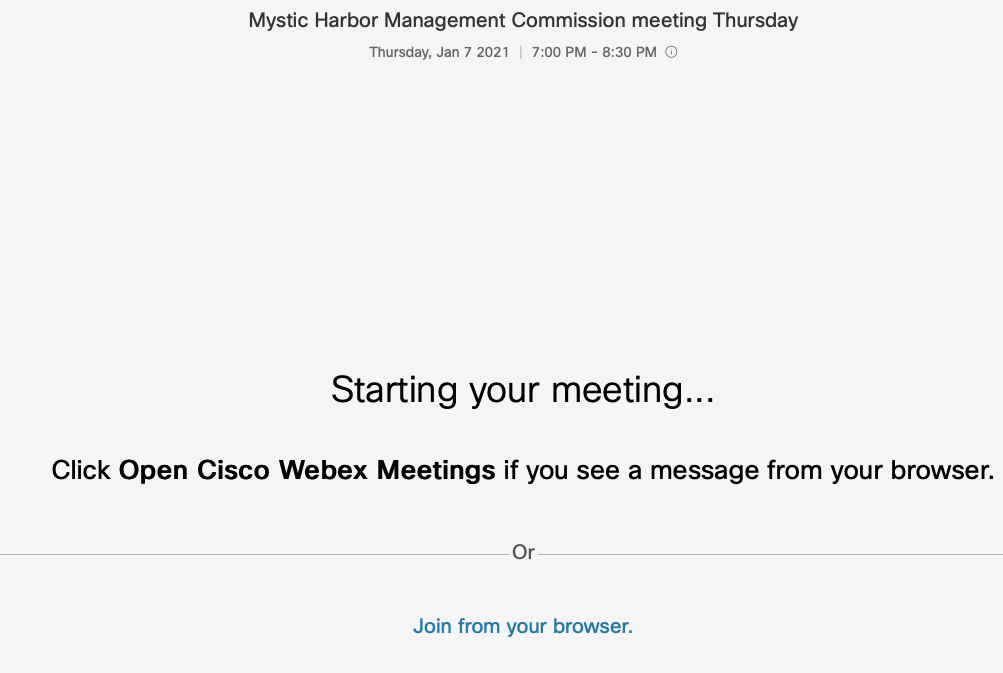
Task: Open the "Join from your browser." link
Action: [x=523, y=627]
